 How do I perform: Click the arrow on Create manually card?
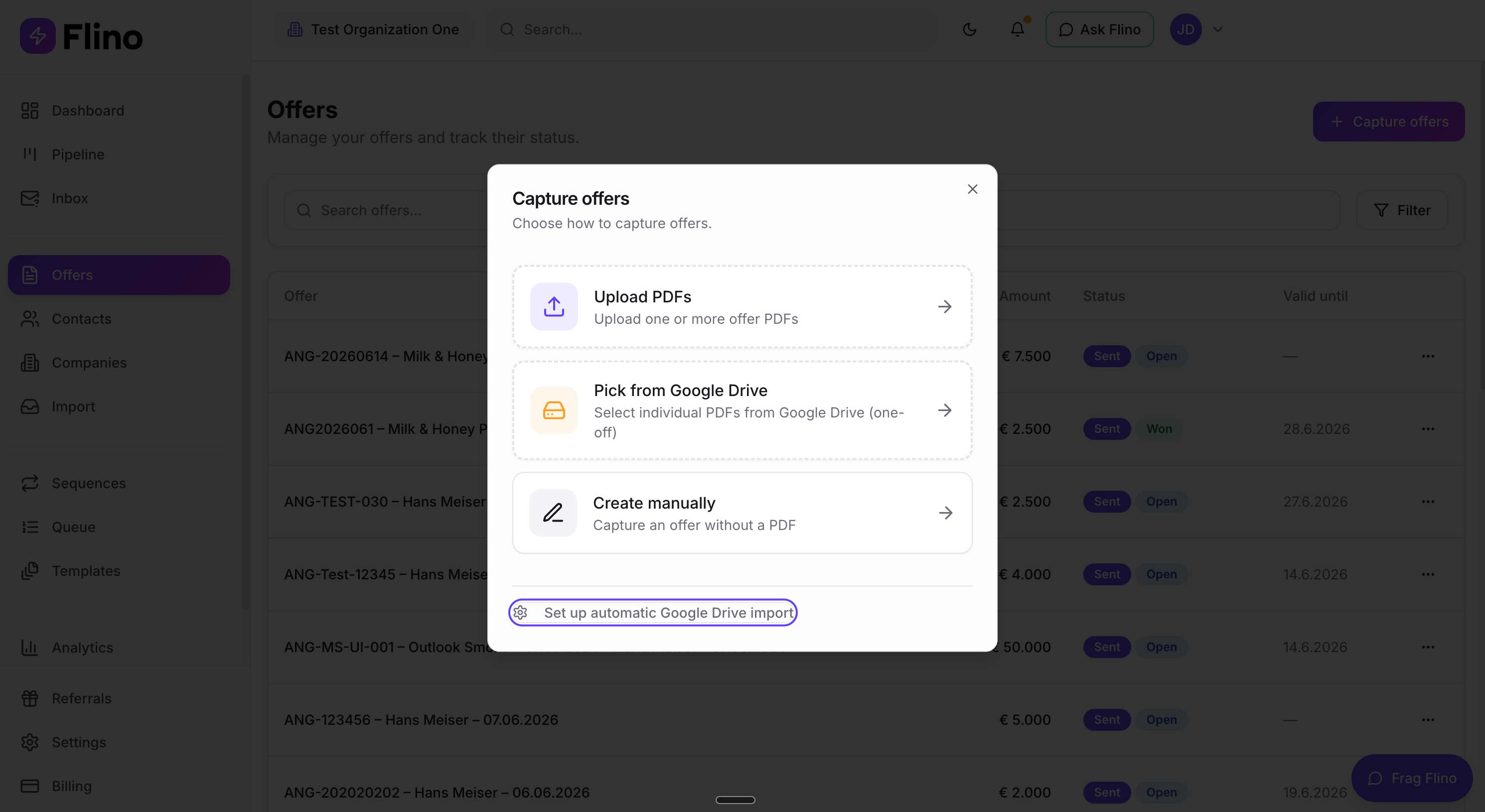(x=945, y=513)
